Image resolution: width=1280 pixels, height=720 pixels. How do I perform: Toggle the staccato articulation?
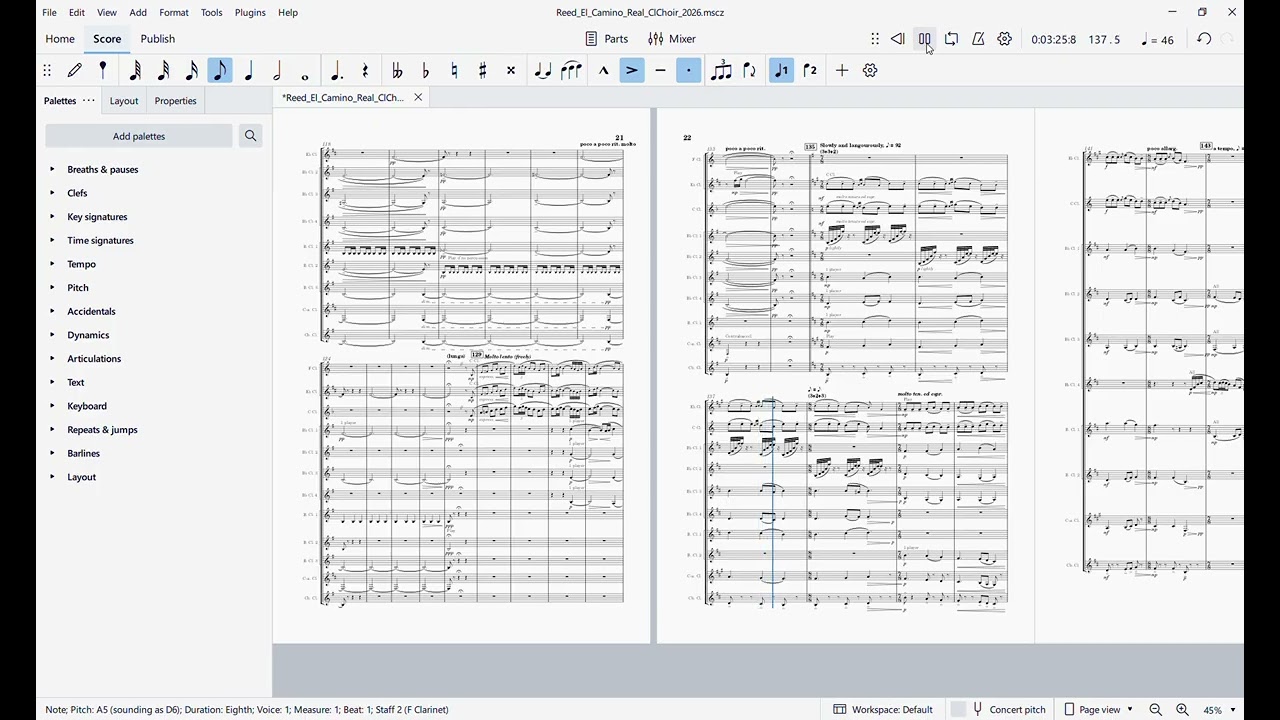coord(689,70)
